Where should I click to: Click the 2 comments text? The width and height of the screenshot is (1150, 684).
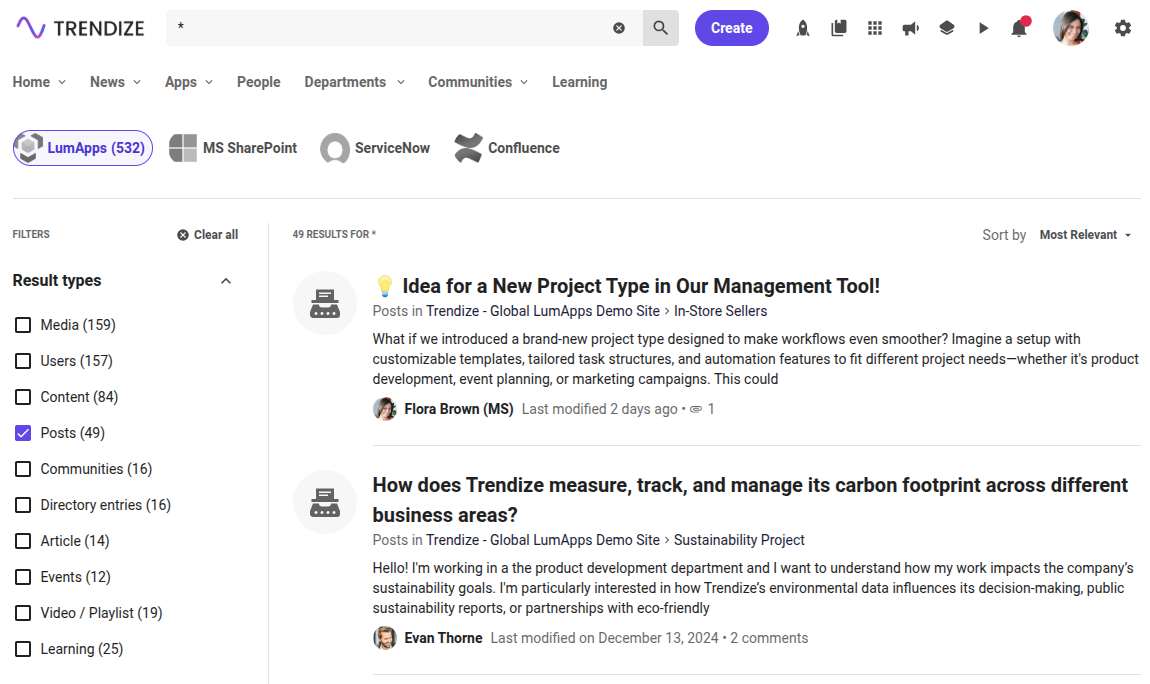click(769, 638)
